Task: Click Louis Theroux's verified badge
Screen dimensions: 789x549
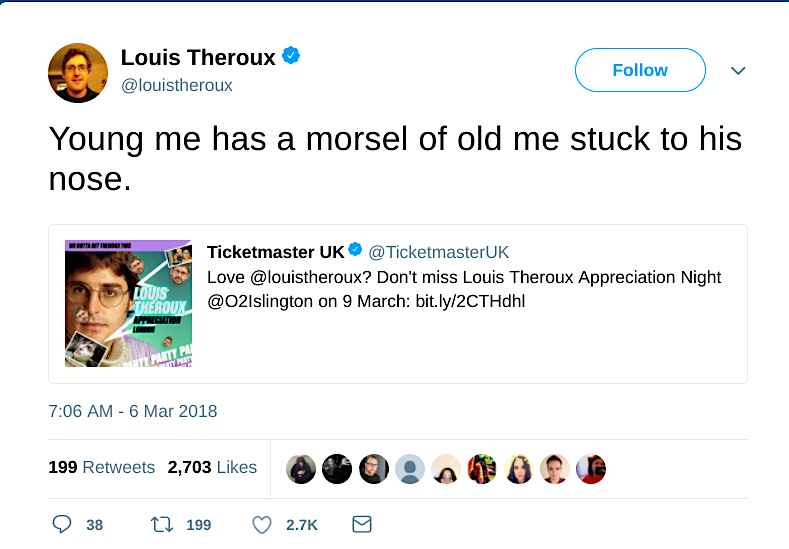Action: pos(291,55)
